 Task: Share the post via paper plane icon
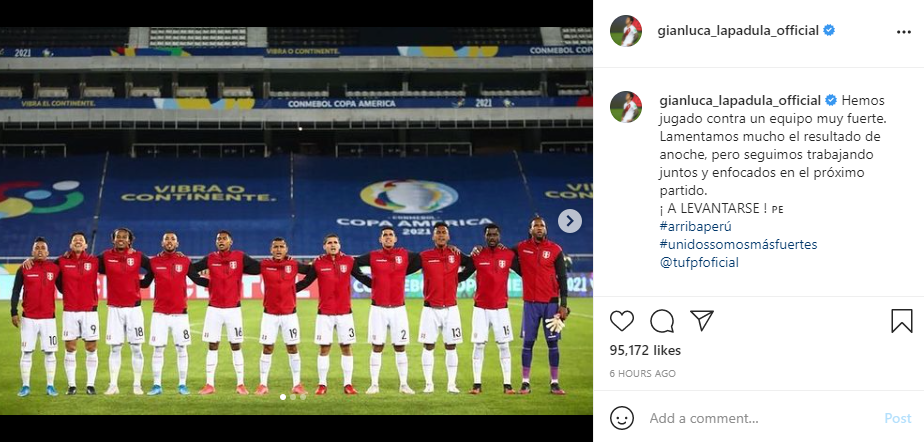pos(702,321)
